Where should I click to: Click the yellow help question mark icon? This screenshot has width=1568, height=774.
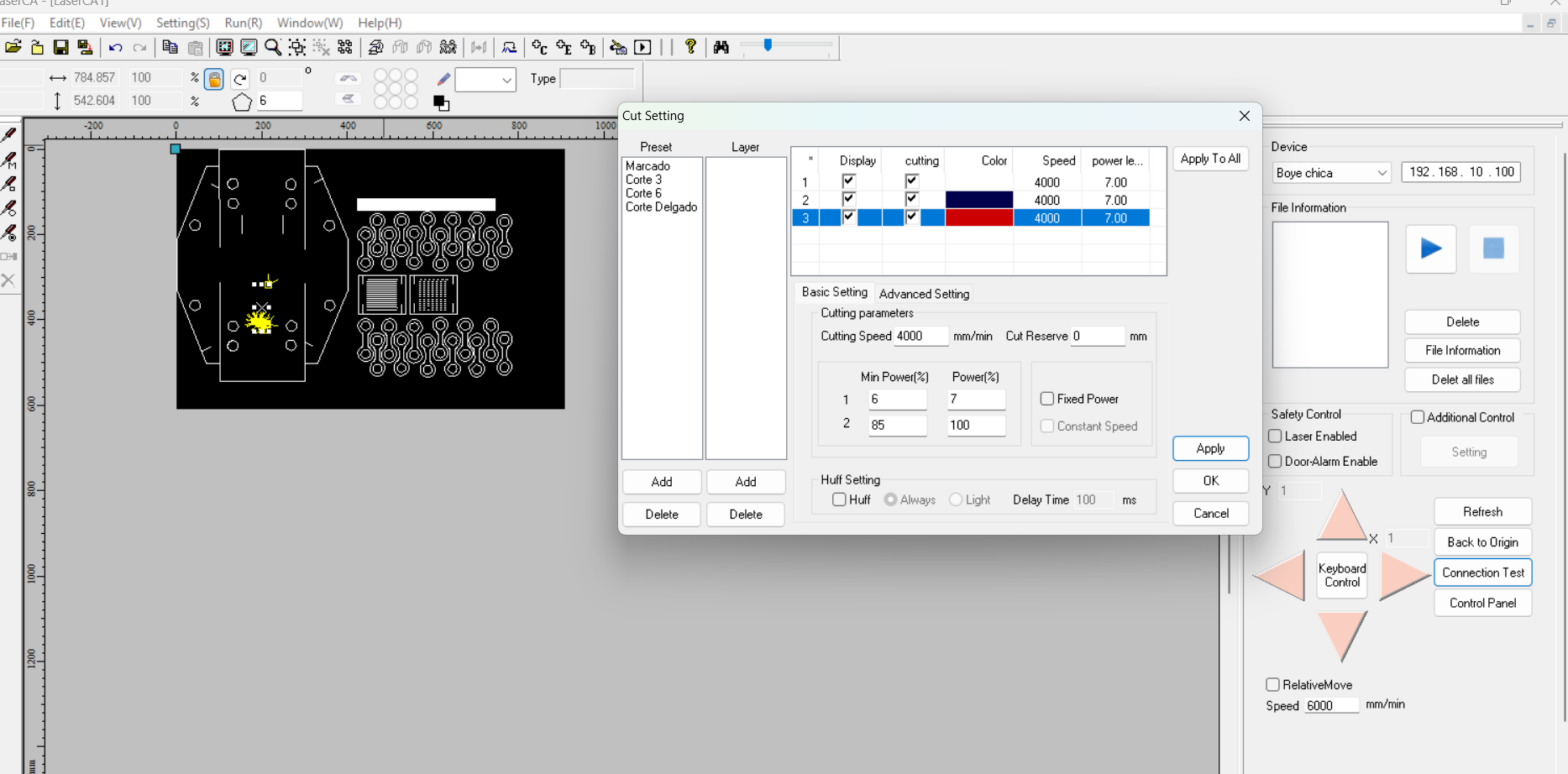pos(690,47)
